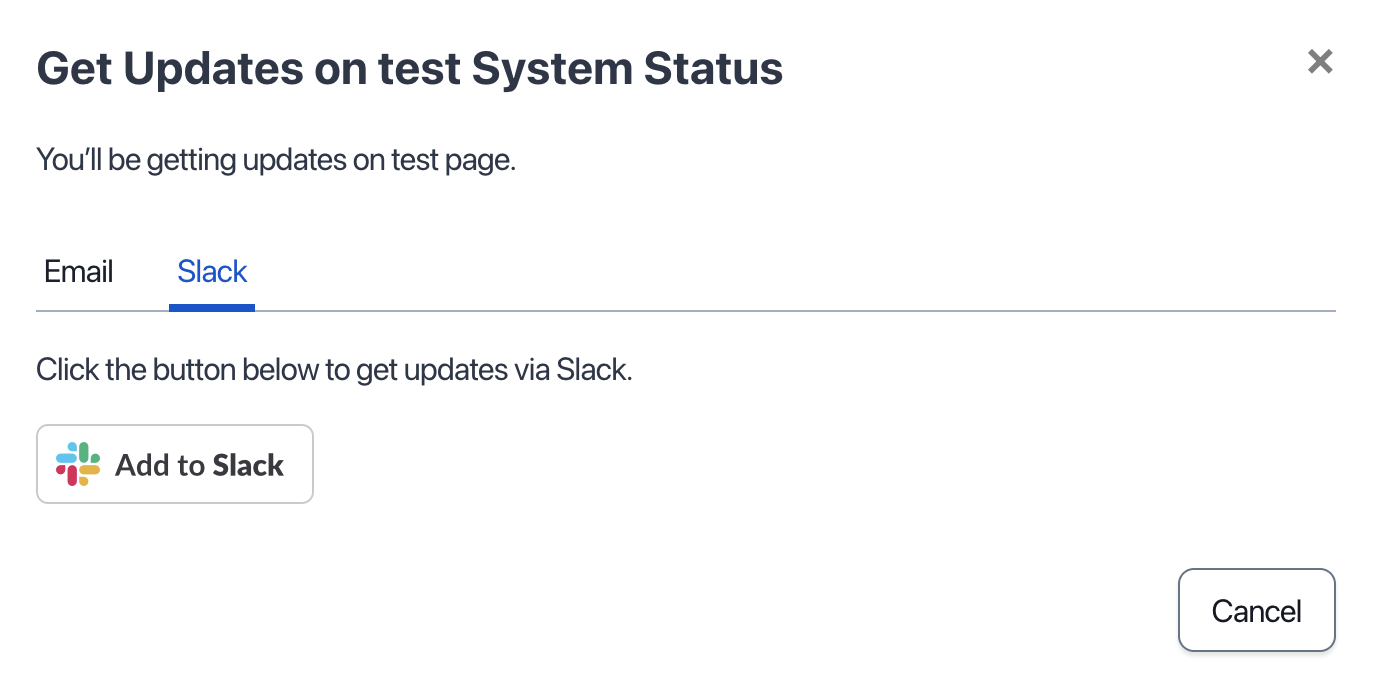Click the 'Get Updates on test System Status' heading
The width and height of the screenshot is (1376, 676).
click(x=410, y=69)
